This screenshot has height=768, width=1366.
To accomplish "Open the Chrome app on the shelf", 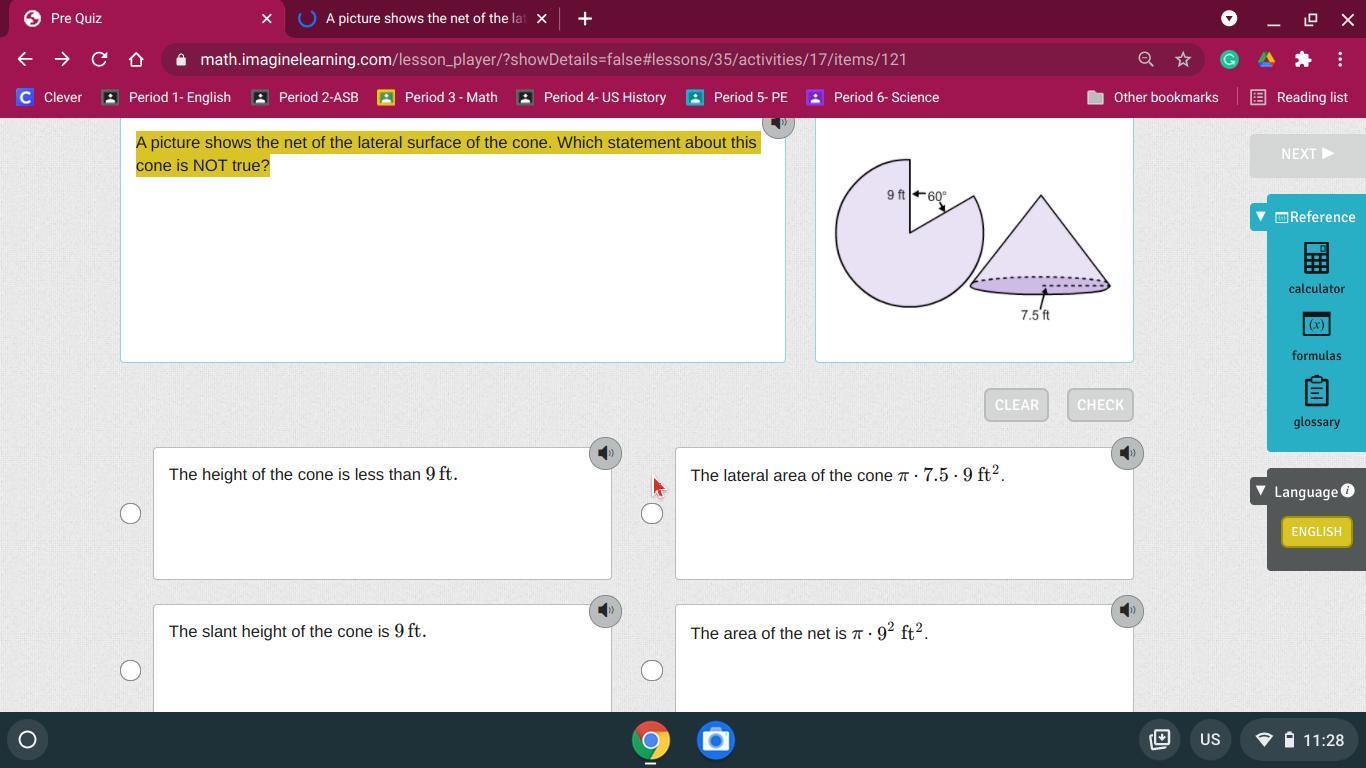I will click(x=650, y=740).
